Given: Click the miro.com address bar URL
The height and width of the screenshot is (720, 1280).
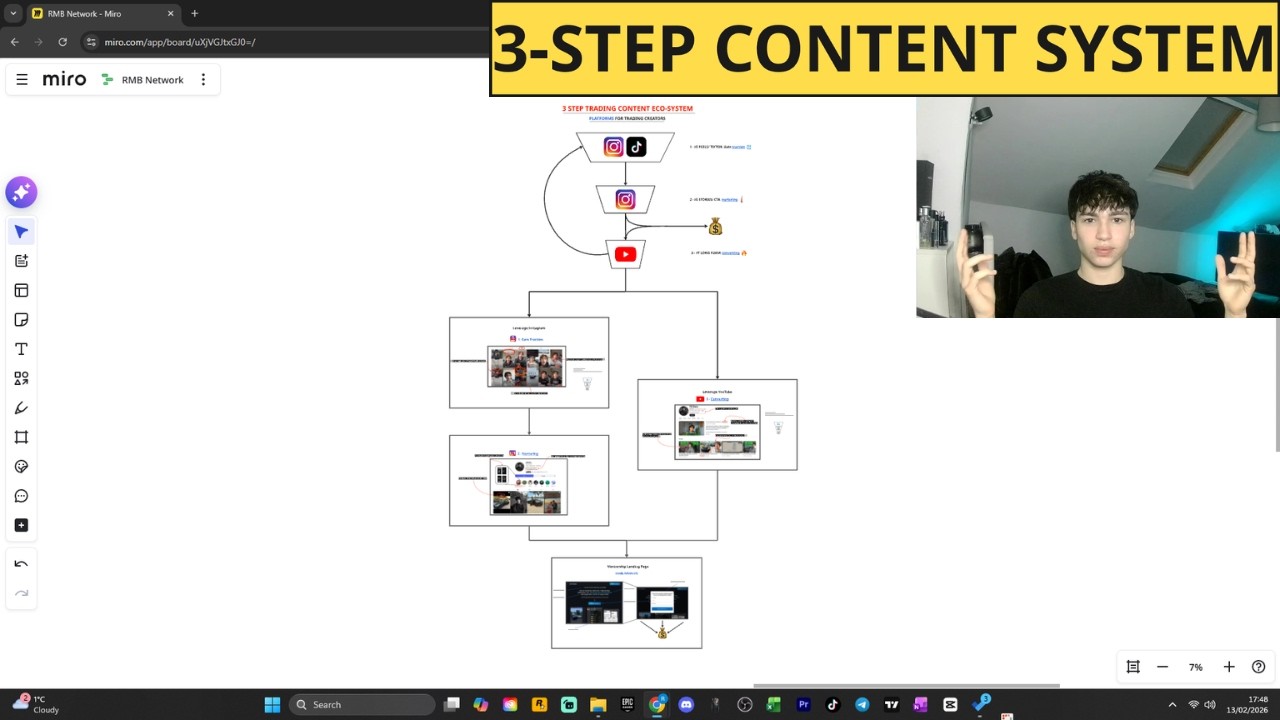Looking at the screenshot, I should (180, 42).
